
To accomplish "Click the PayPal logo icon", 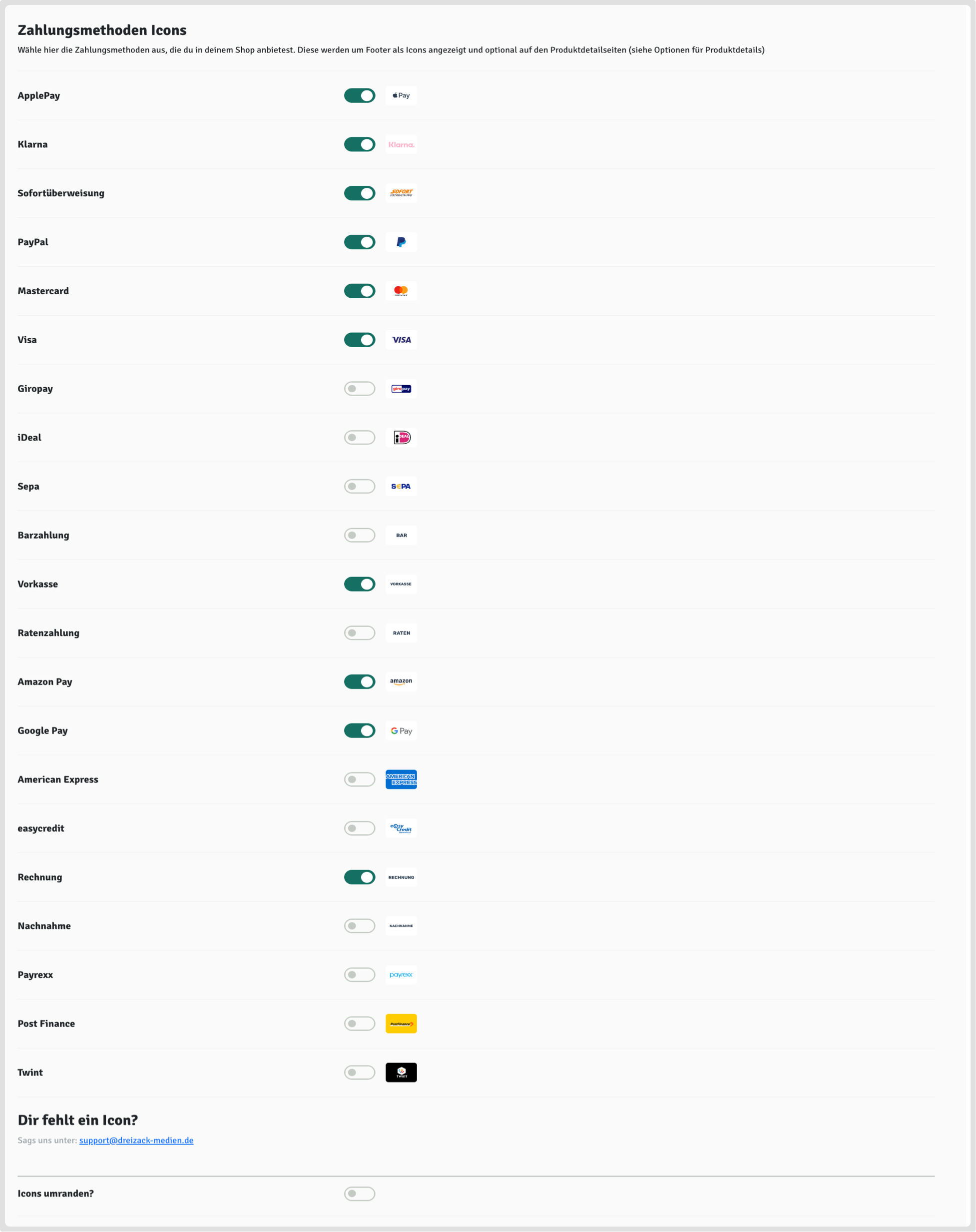I will pos(401,242).
